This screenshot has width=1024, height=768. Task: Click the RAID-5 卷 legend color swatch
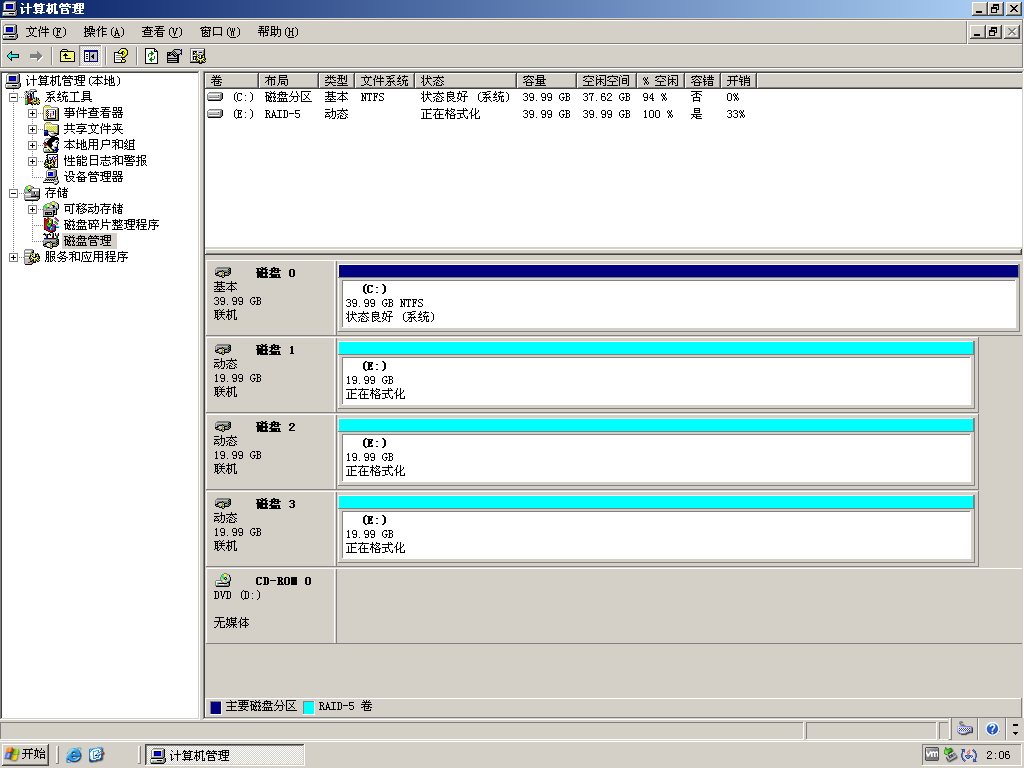coord(309,707)
